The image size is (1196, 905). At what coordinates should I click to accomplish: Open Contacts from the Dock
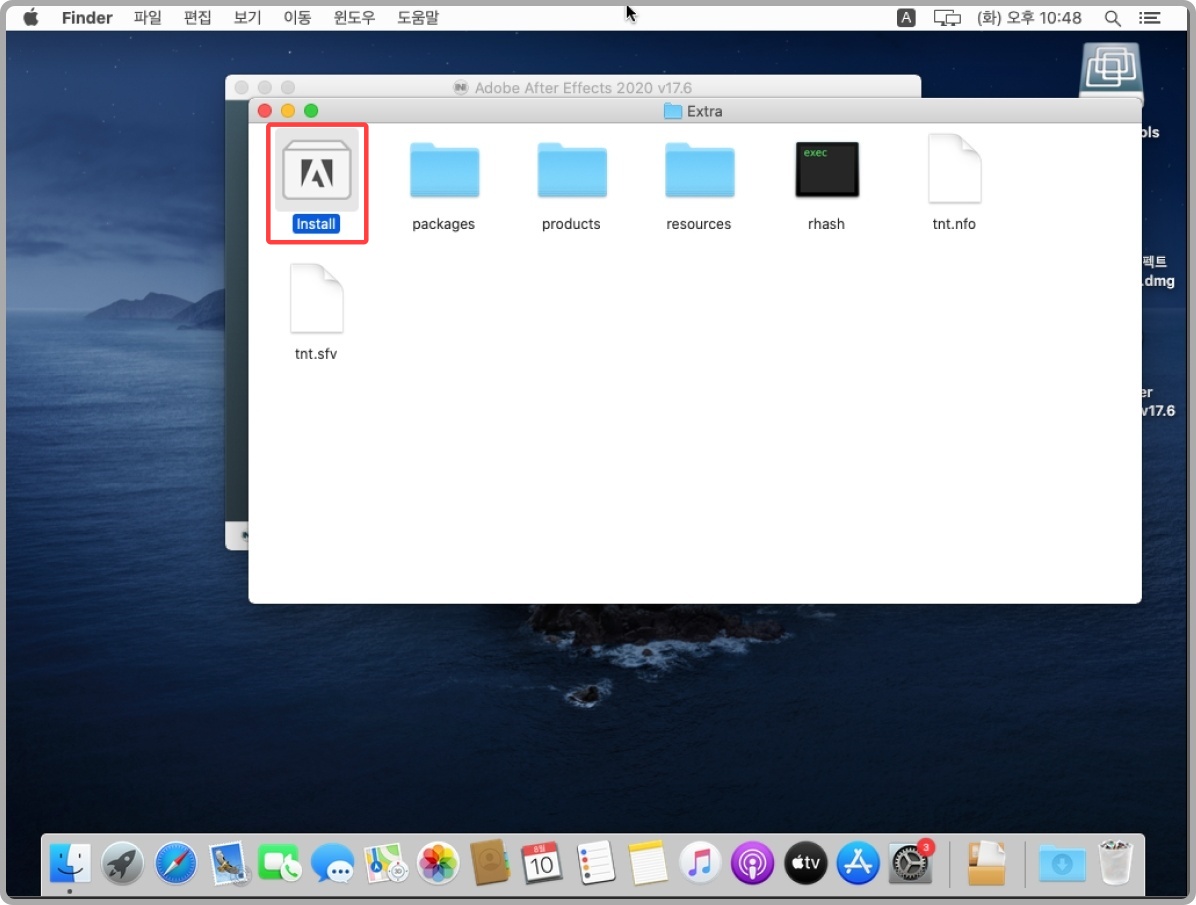(490, 863)
